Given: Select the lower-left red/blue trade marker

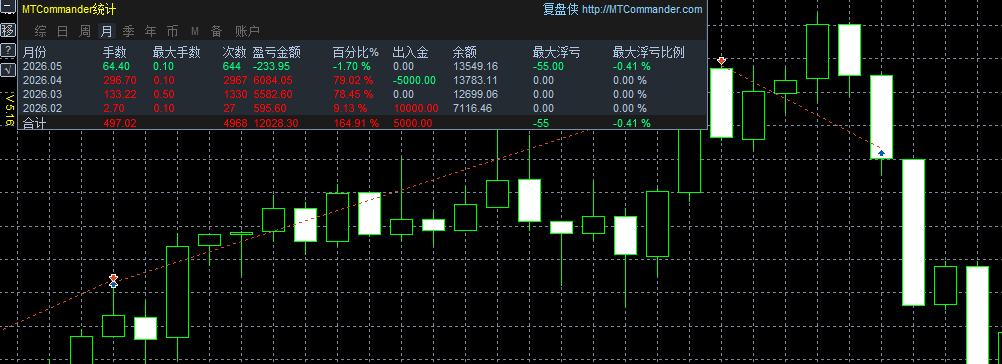Looking at the screenshot, I should click(114, 281).
